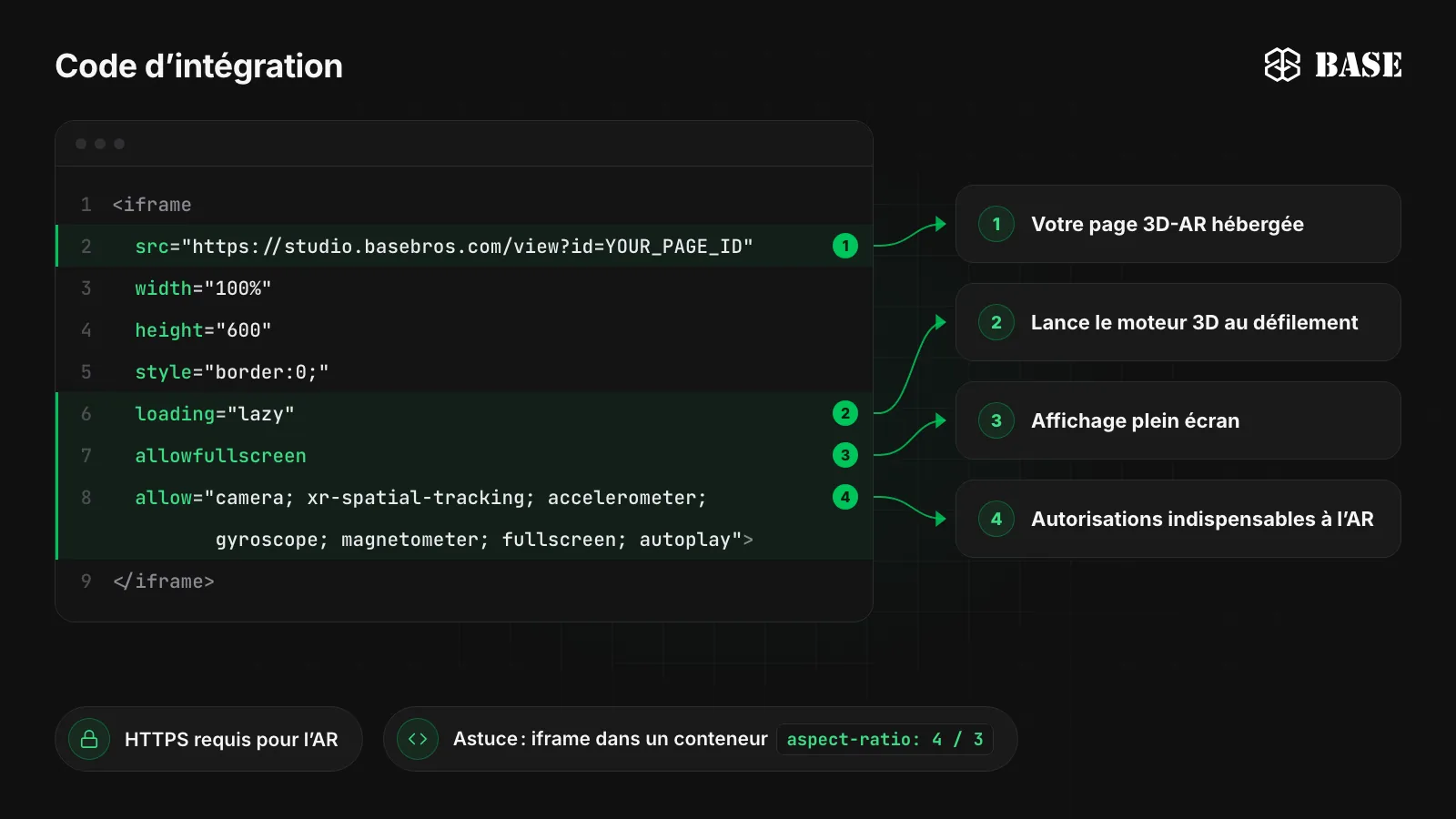1456x819 pixels.
Task: Select the 'Autorisations indispensables à l'AR' card
Action: [1178, 519]
